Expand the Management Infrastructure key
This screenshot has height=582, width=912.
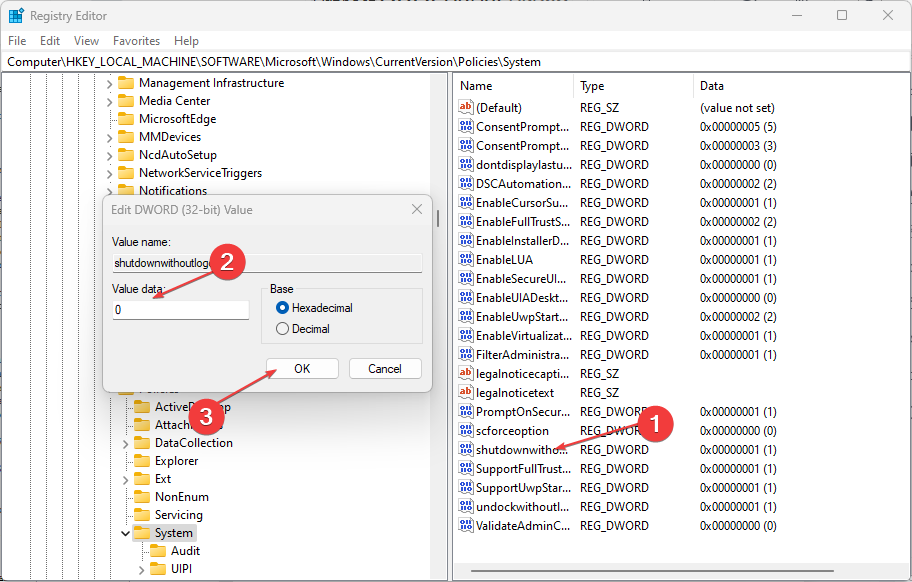109,84
